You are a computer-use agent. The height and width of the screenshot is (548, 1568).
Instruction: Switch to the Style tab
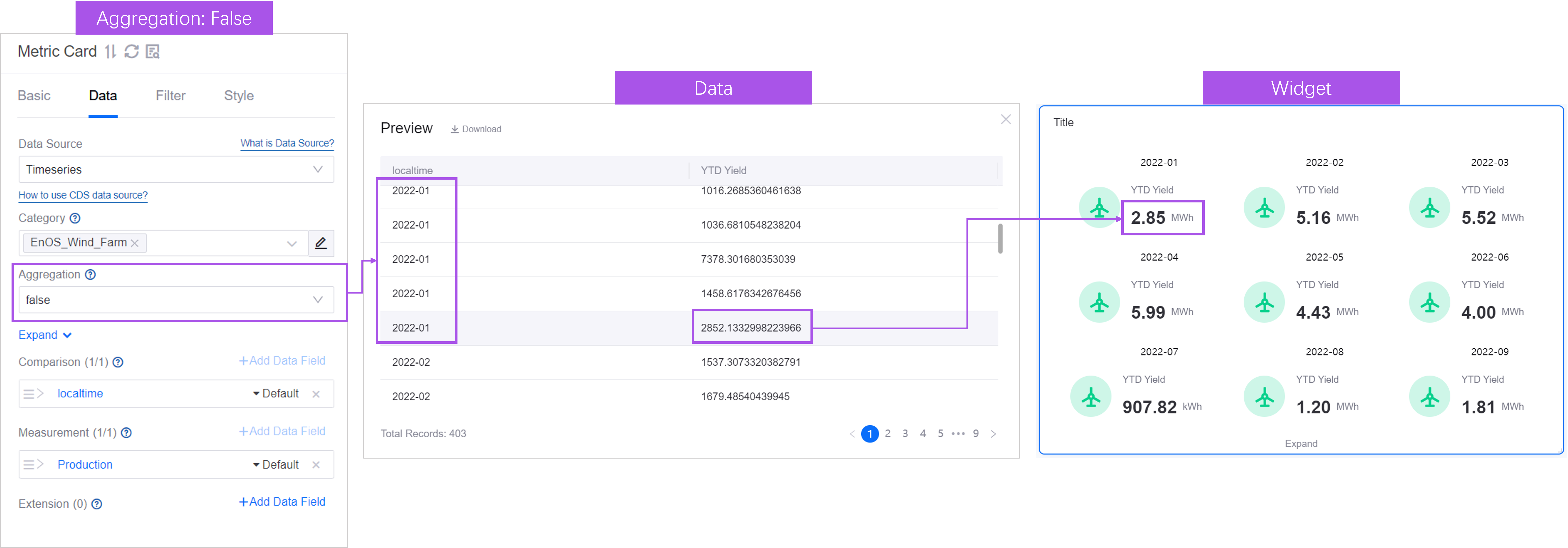[x=239, y=96]
